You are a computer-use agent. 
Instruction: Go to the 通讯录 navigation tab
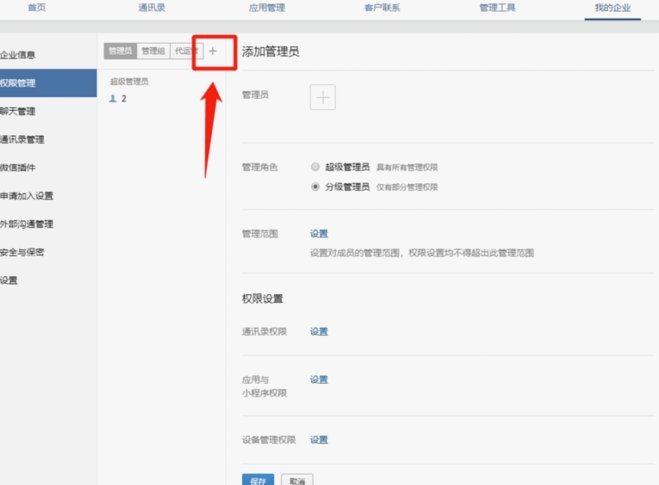coord(152,8)
